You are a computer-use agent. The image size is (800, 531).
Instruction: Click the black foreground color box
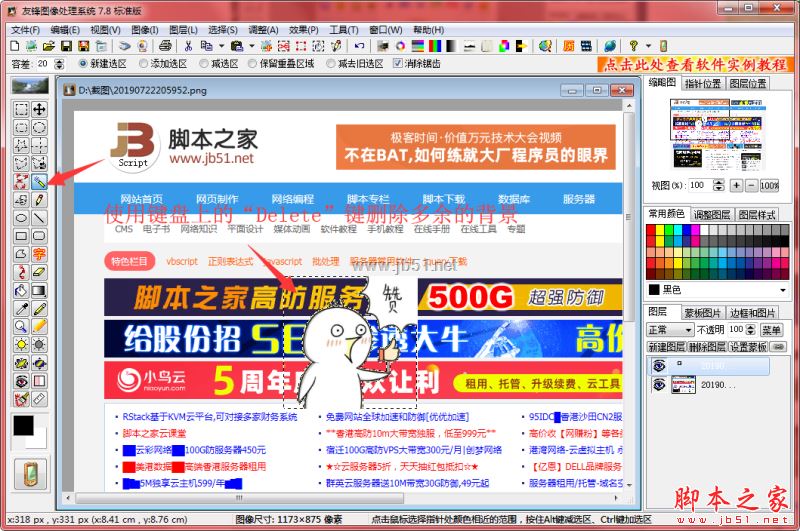(x=23, y=425)
